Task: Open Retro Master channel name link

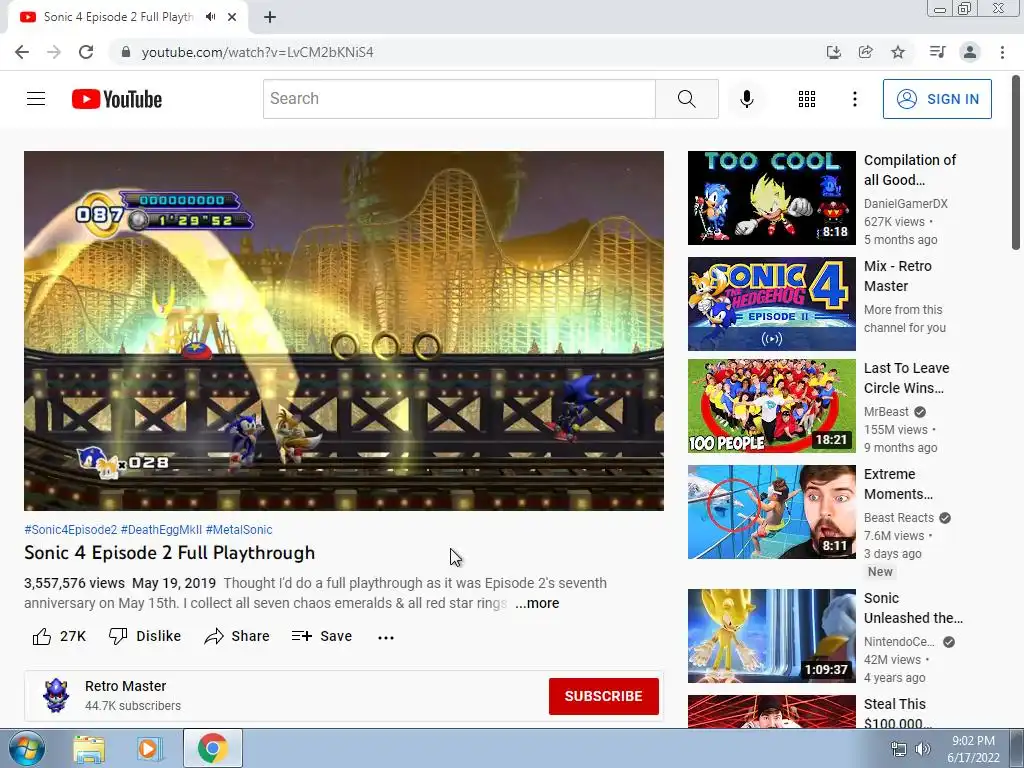Action: point(125,686)
